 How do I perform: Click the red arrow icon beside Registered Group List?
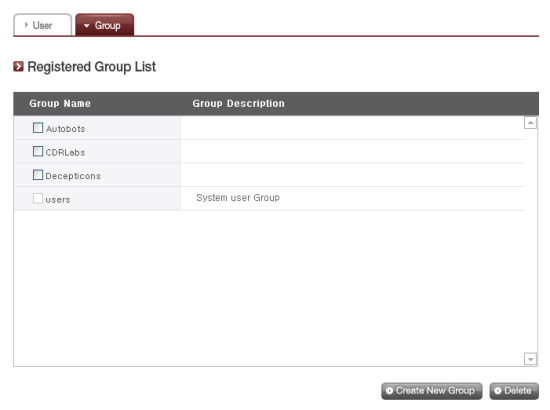[18, 66]
